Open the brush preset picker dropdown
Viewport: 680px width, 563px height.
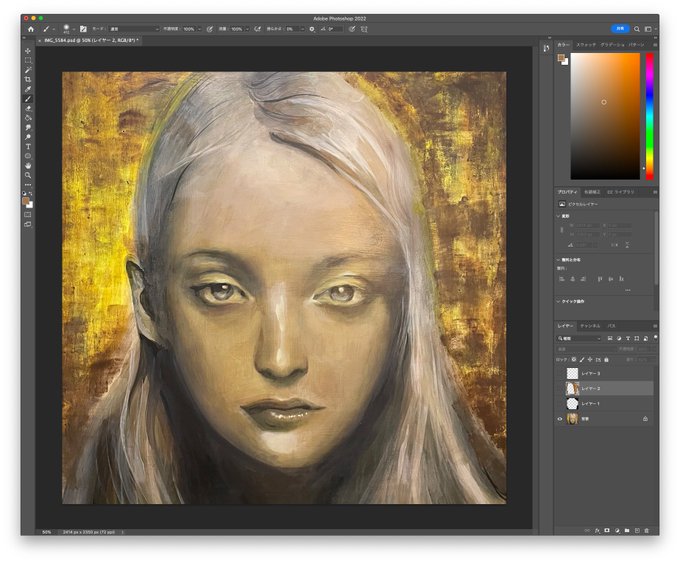coord(74,29)
